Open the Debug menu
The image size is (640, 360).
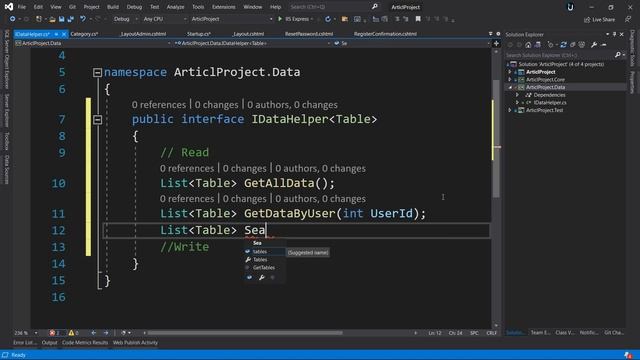(x=134, y=7)
